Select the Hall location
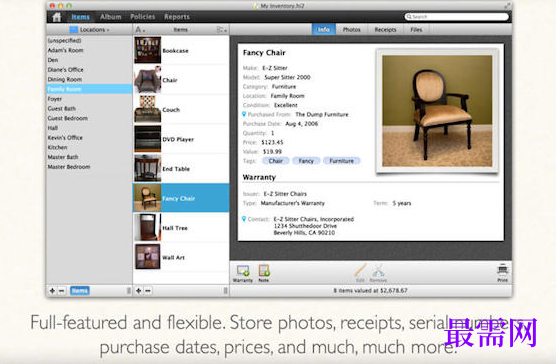 pyautogui.click(x=89, y=128)
